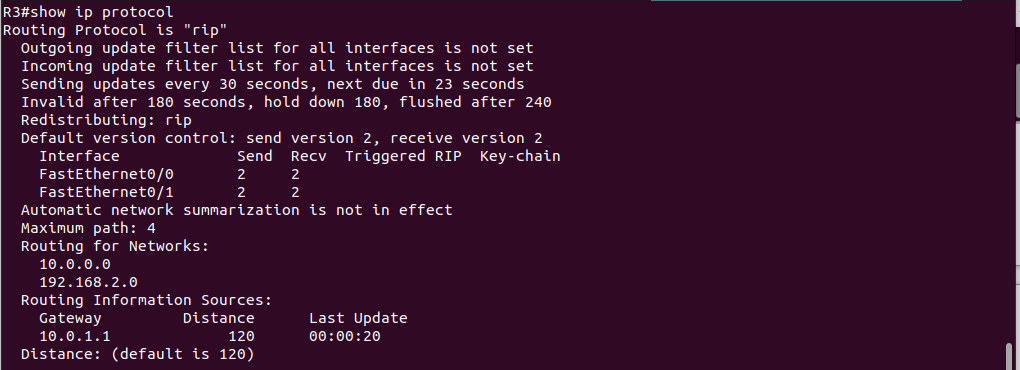
Task: Click network 192.168.2.0 in the list
Action: tap(88, 282)
